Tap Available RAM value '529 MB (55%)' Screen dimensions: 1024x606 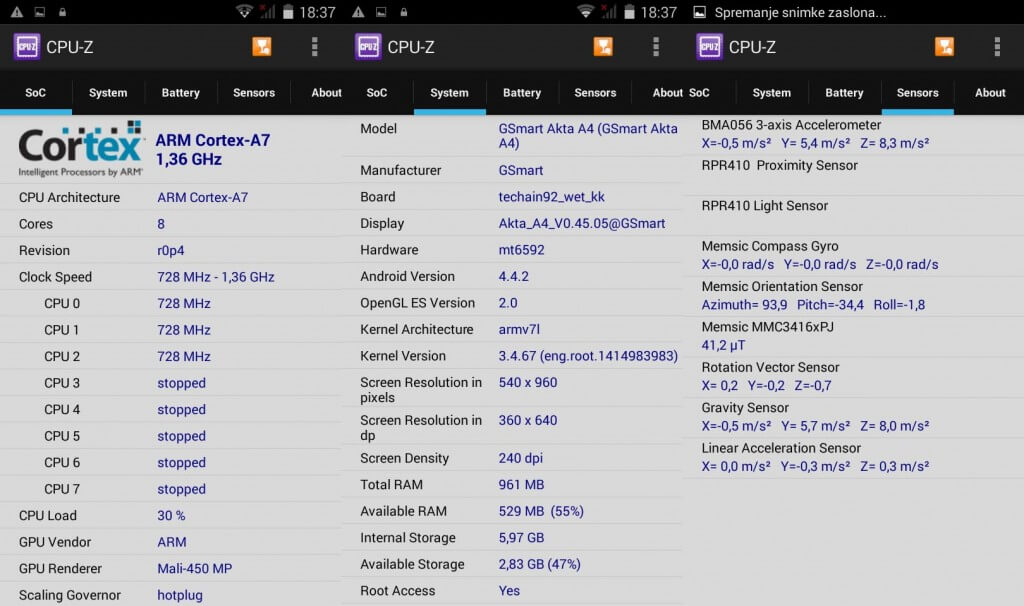541,511
